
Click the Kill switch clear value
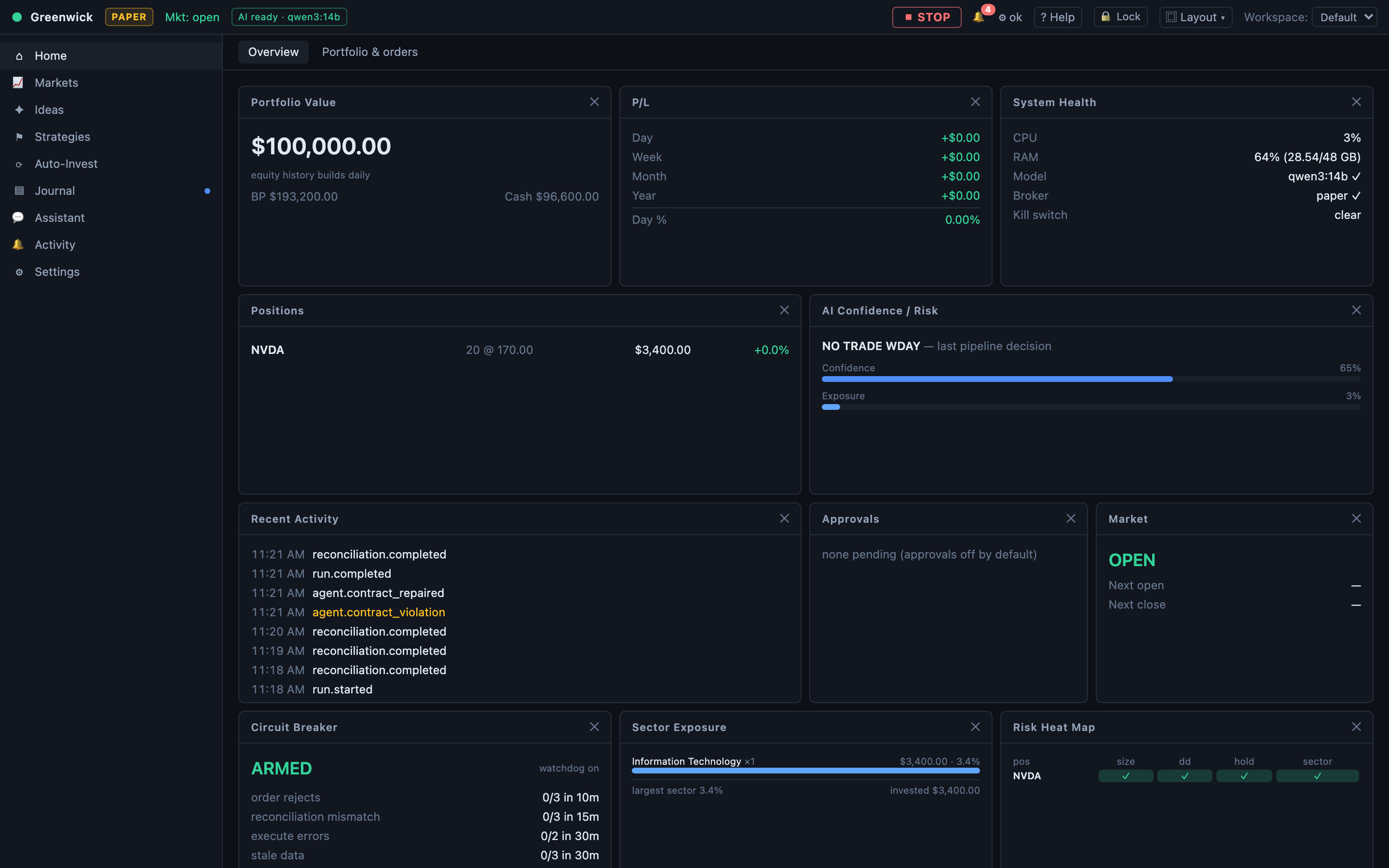point(1347,215)
